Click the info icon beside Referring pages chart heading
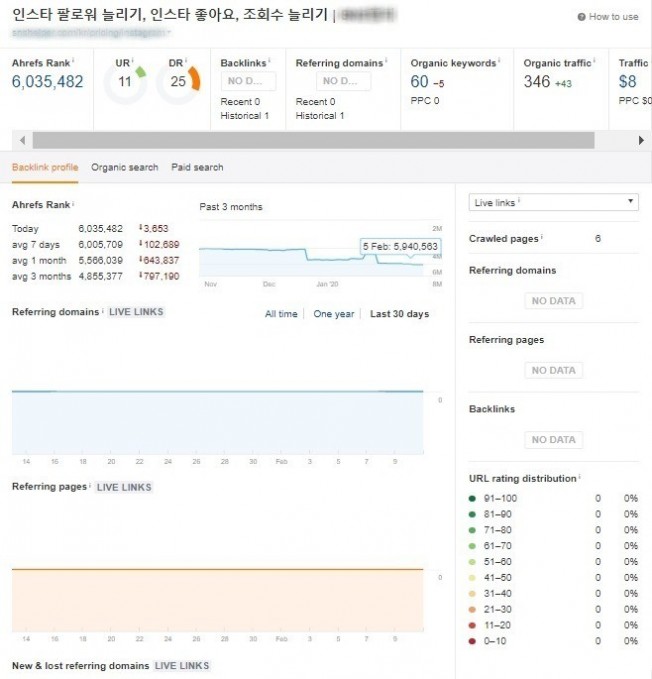 pyautogui.click(x=90, y=485)
